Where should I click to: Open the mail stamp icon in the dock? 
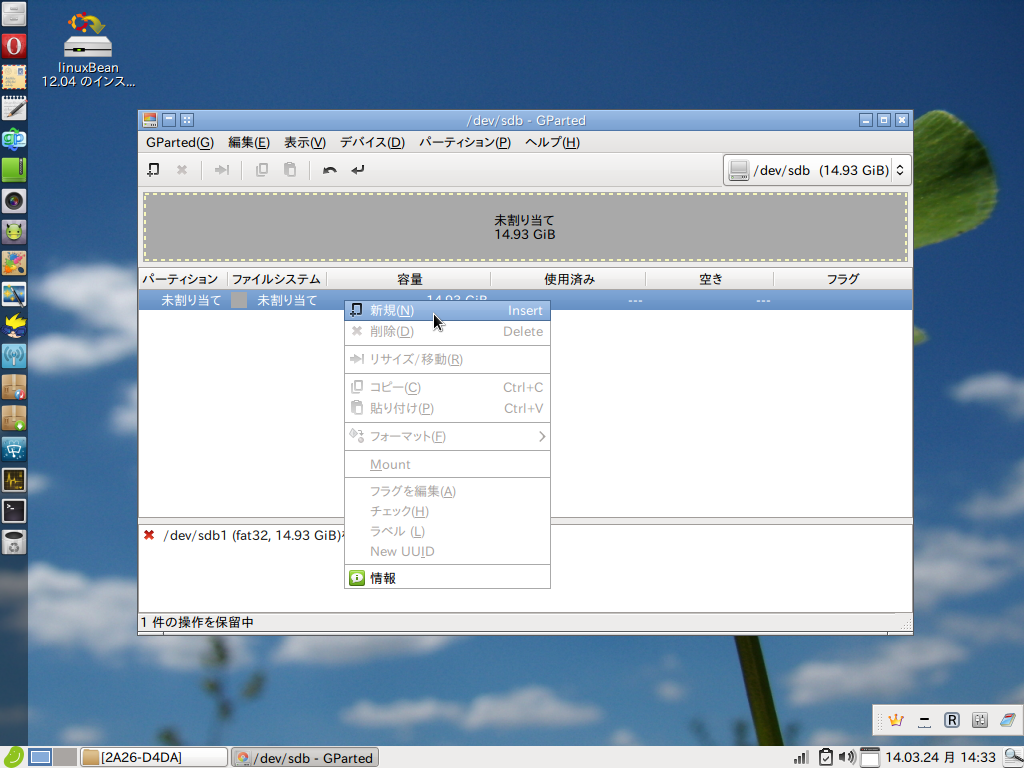point(14,77)
